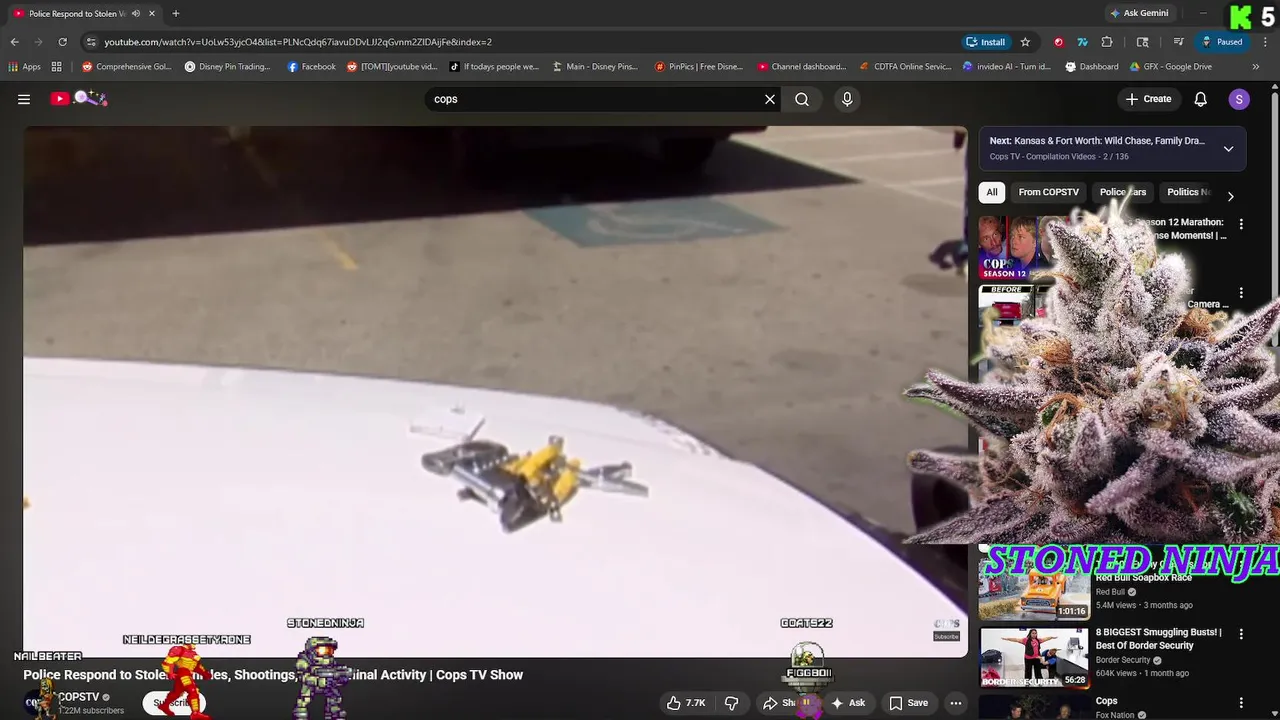Open the COPSTV channel name

point(79,697)
